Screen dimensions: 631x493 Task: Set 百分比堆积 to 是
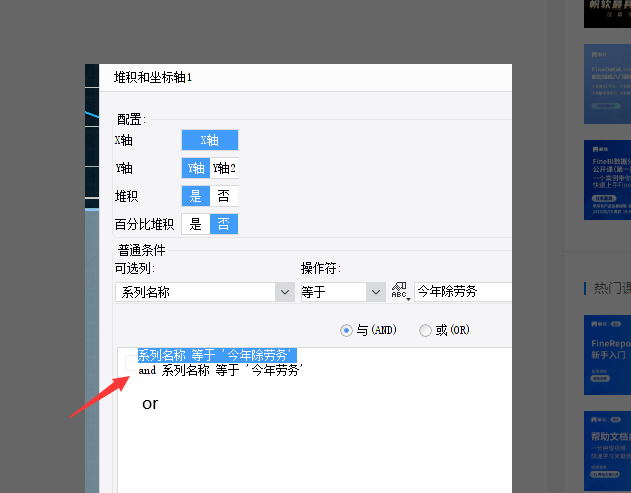[x=196, y=224]
